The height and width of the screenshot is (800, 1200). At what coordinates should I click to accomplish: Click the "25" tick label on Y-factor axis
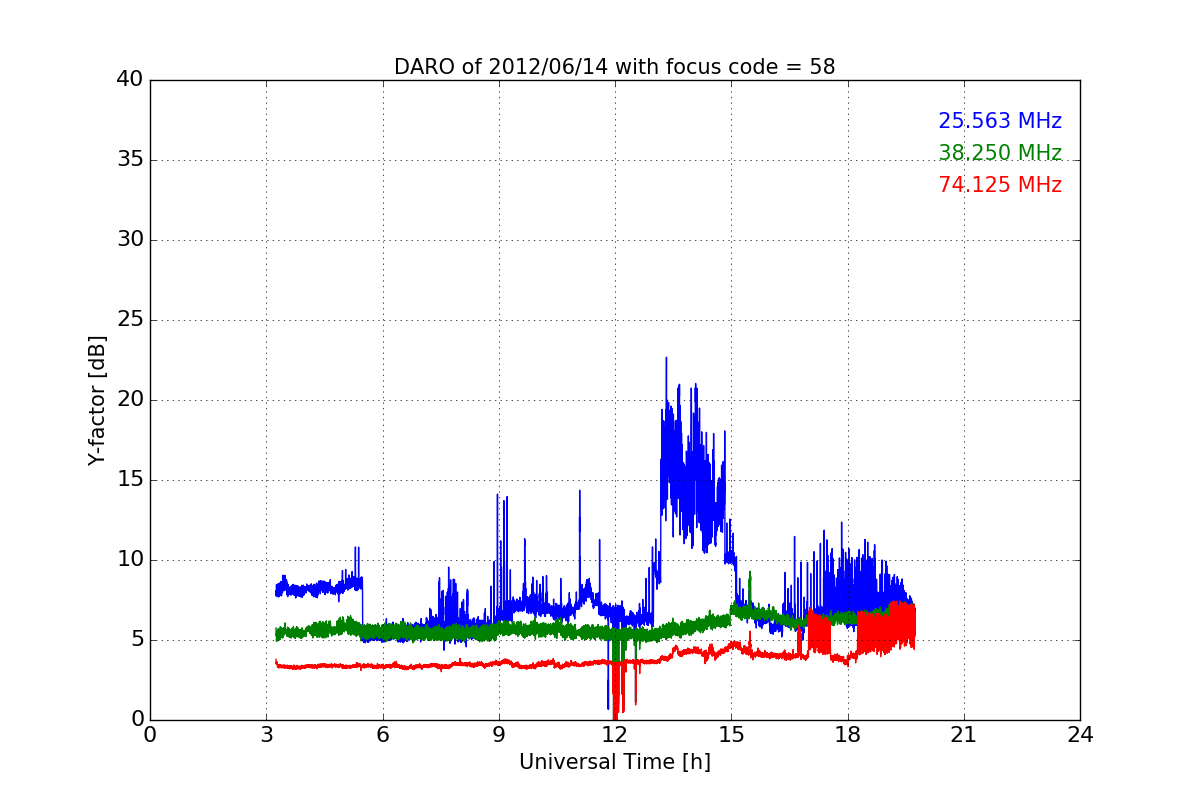(x=130, y=320)
